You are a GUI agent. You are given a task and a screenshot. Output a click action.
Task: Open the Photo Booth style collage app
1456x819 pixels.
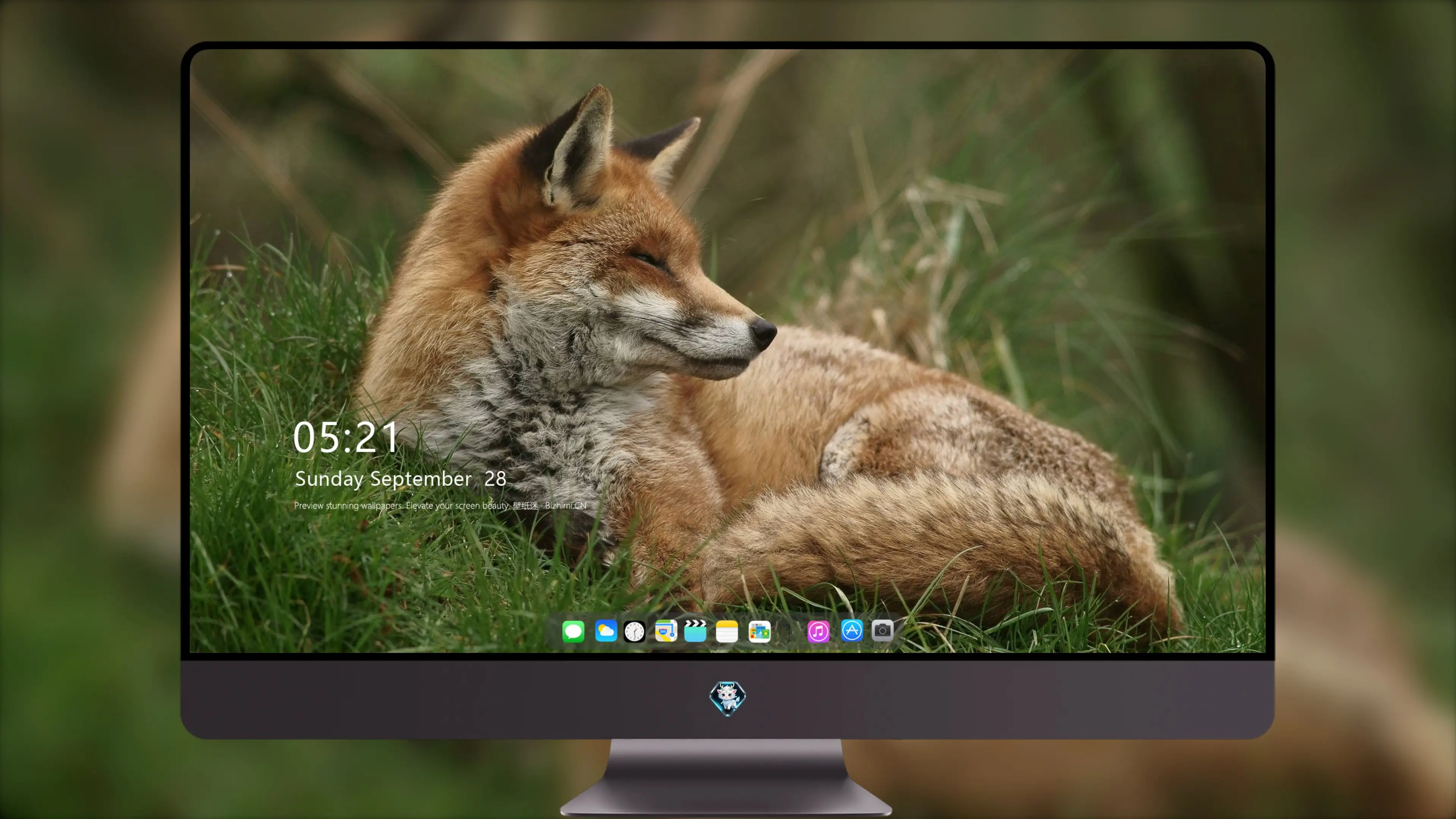click(x=759, y=631)
